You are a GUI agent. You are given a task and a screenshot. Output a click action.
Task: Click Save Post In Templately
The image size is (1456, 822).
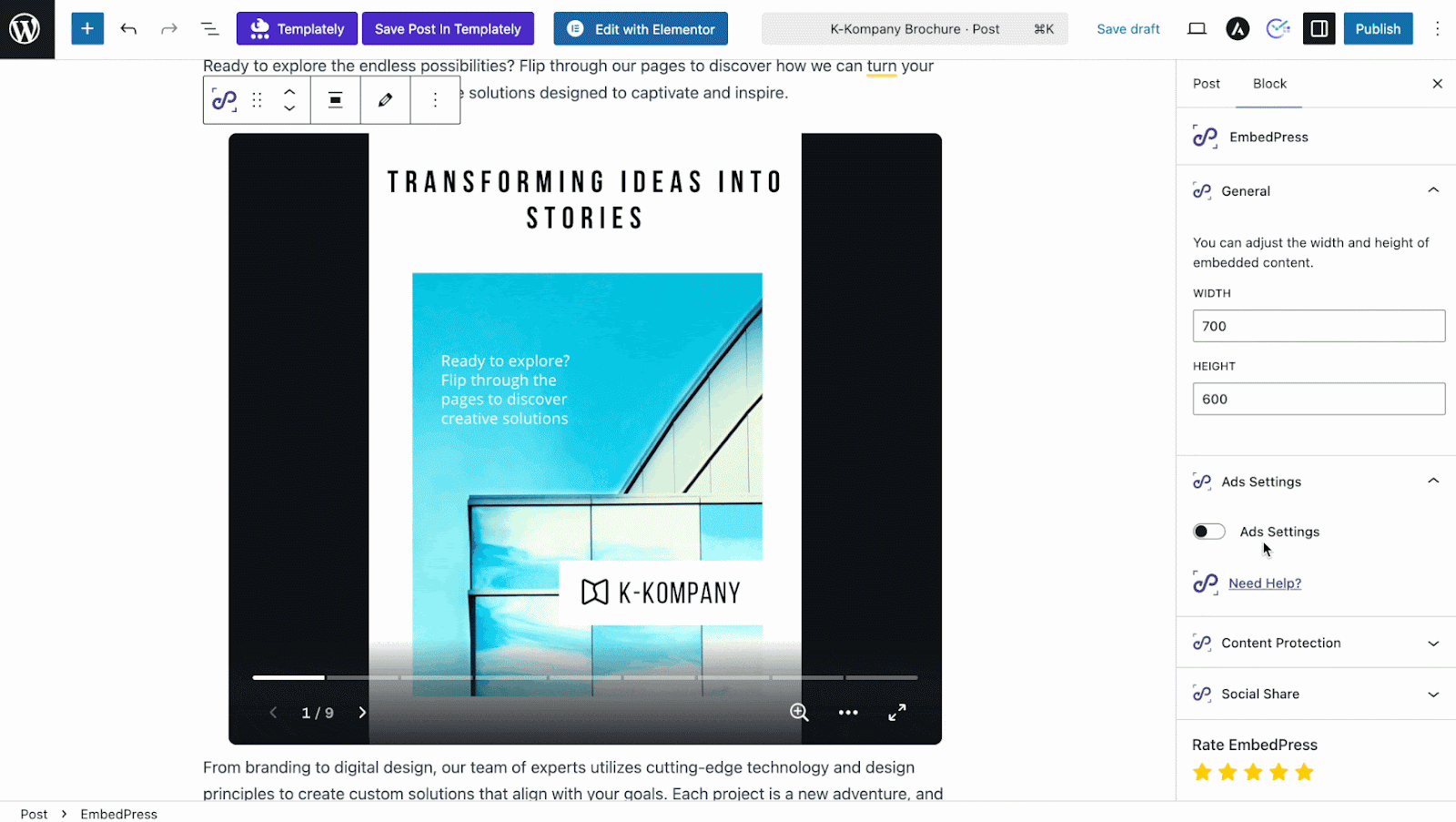448,29
